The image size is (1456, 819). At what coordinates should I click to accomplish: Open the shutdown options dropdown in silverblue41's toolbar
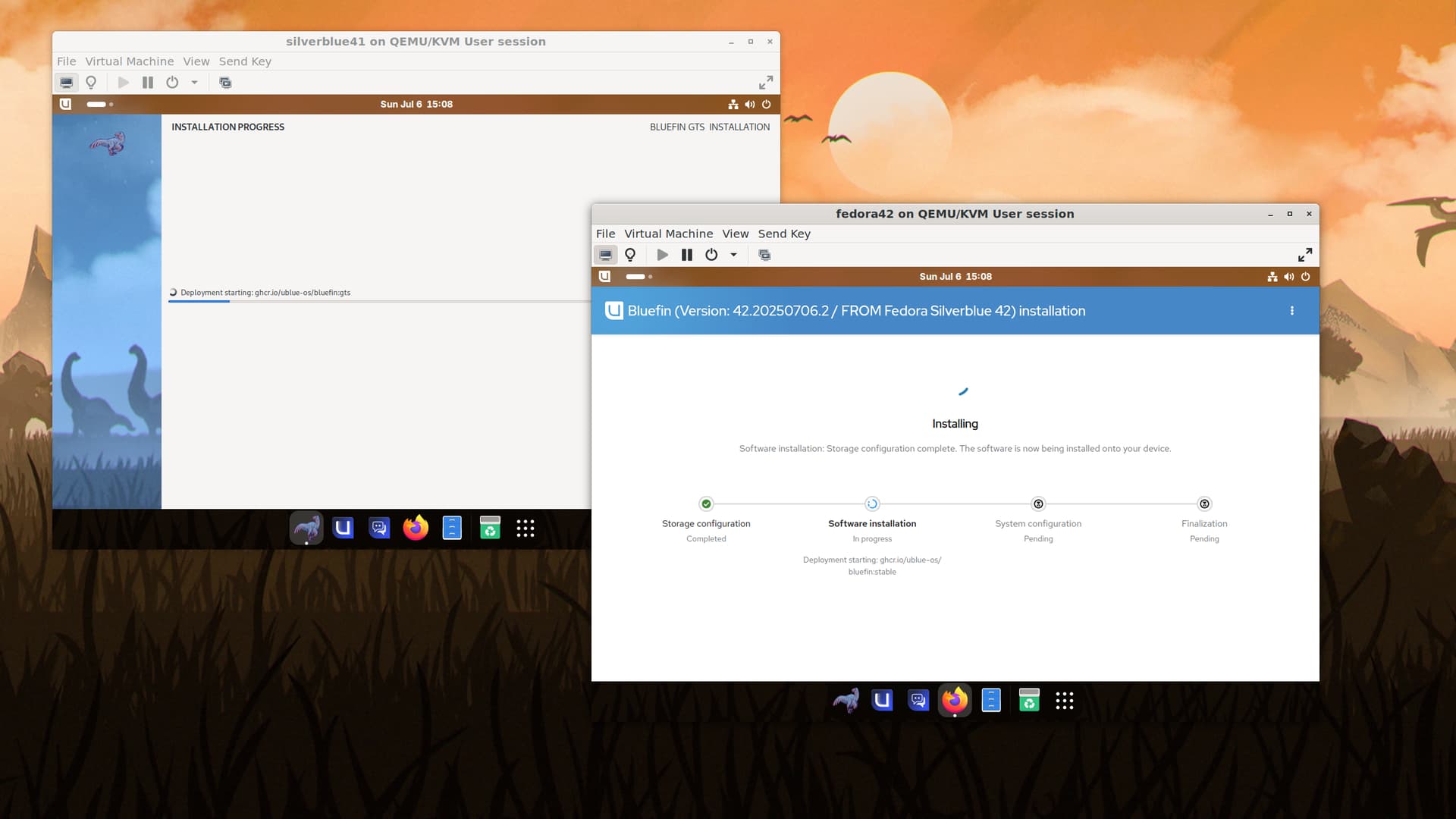click(193, 83)
